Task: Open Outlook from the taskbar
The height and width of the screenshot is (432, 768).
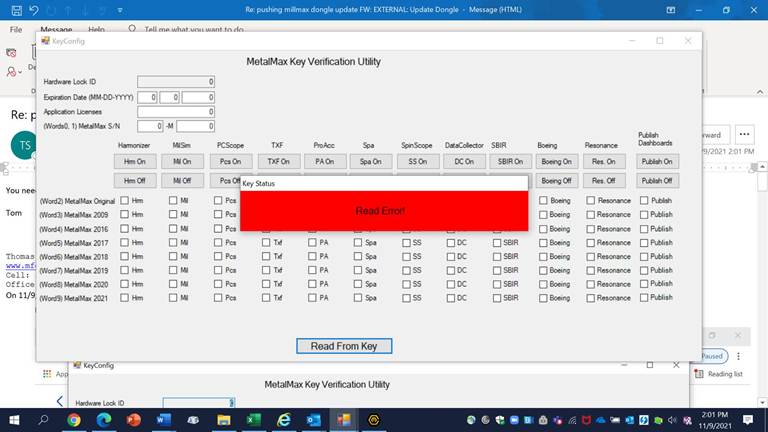Action: point(313,420)
